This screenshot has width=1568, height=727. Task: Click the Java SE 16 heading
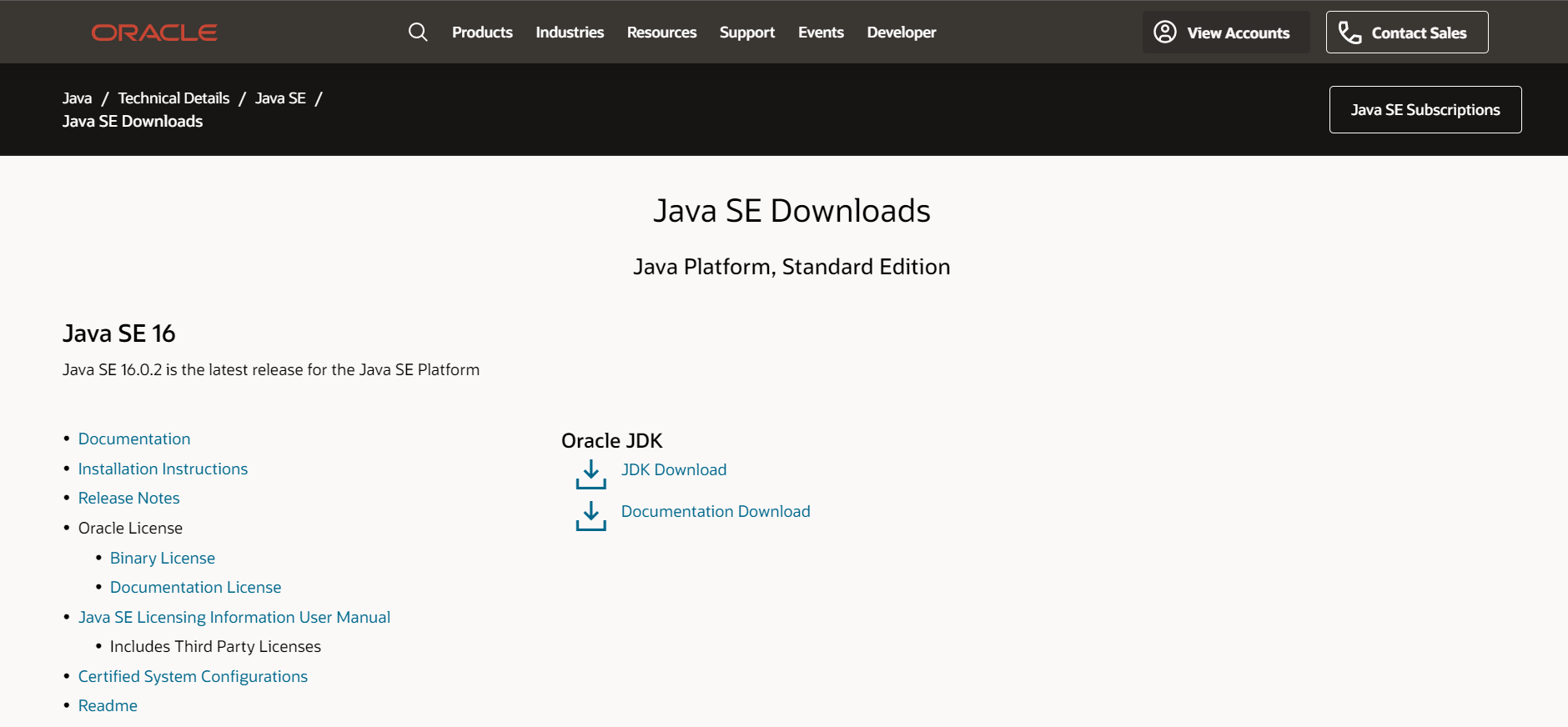click(119, 333)
